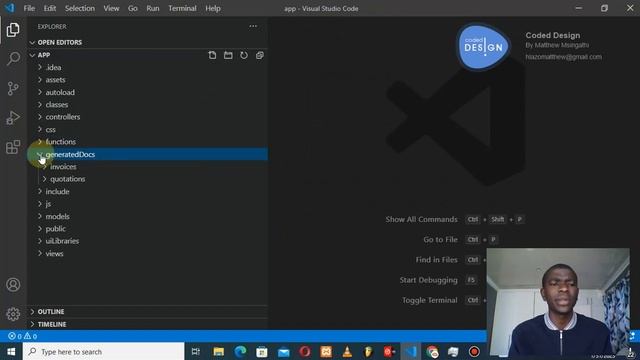Collapse the OPEN EDITORS section
Viewport: 640px width, 360px height.
[148, 42]
